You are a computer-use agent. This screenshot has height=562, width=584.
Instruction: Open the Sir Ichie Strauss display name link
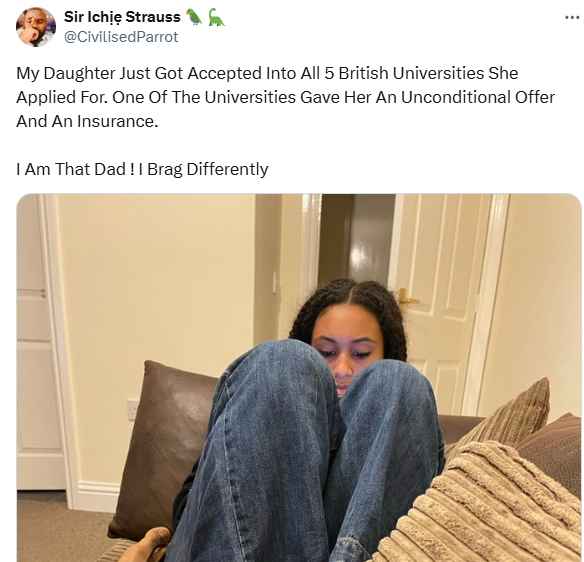122,17
